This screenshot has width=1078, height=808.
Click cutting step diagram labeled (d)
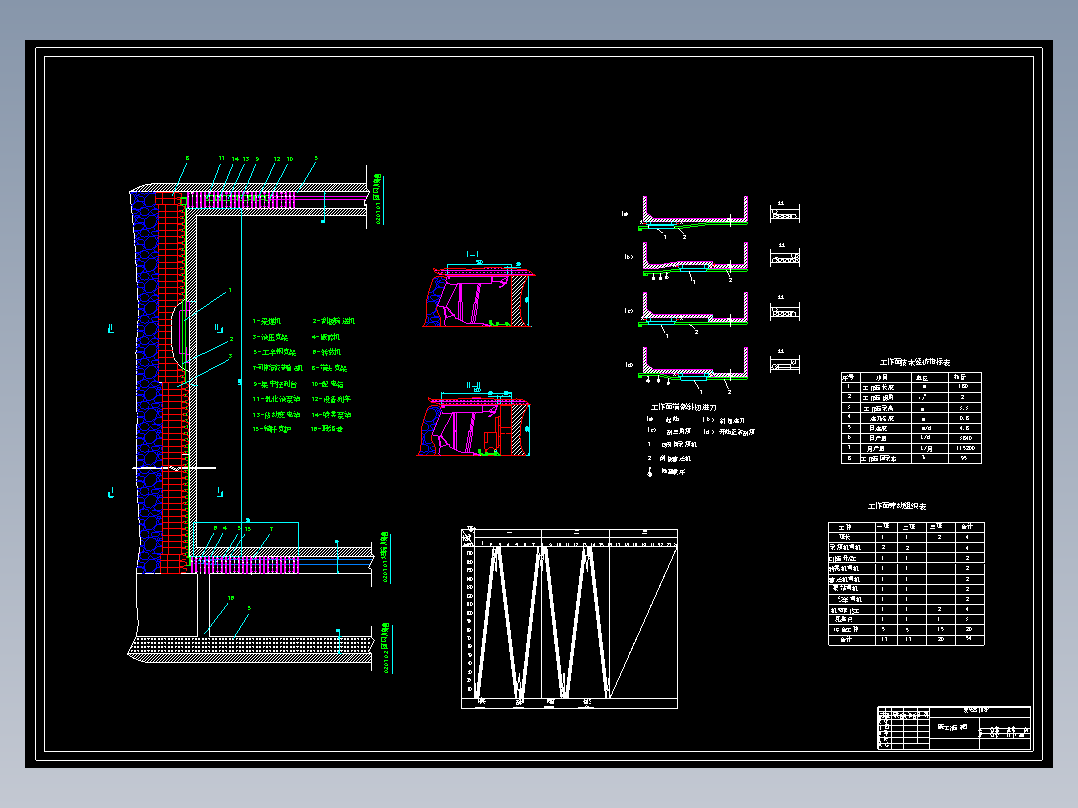click(694, 369)
